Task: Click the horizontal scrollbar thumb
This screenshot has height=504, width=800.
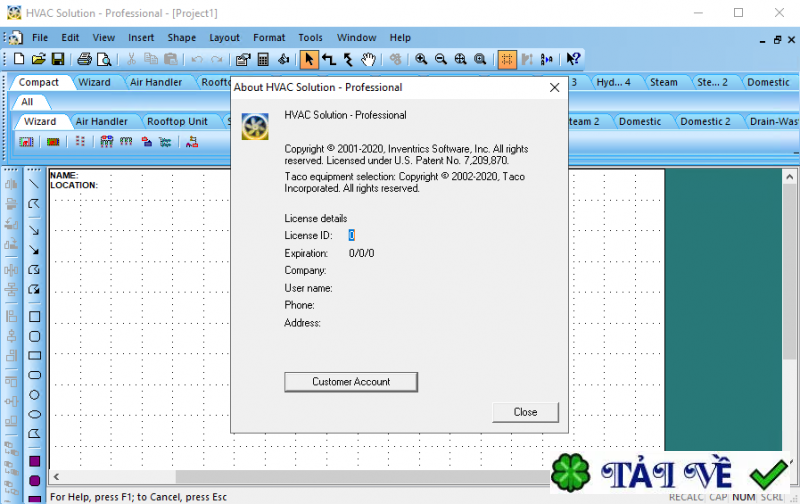Action: (x=362, y=477)
